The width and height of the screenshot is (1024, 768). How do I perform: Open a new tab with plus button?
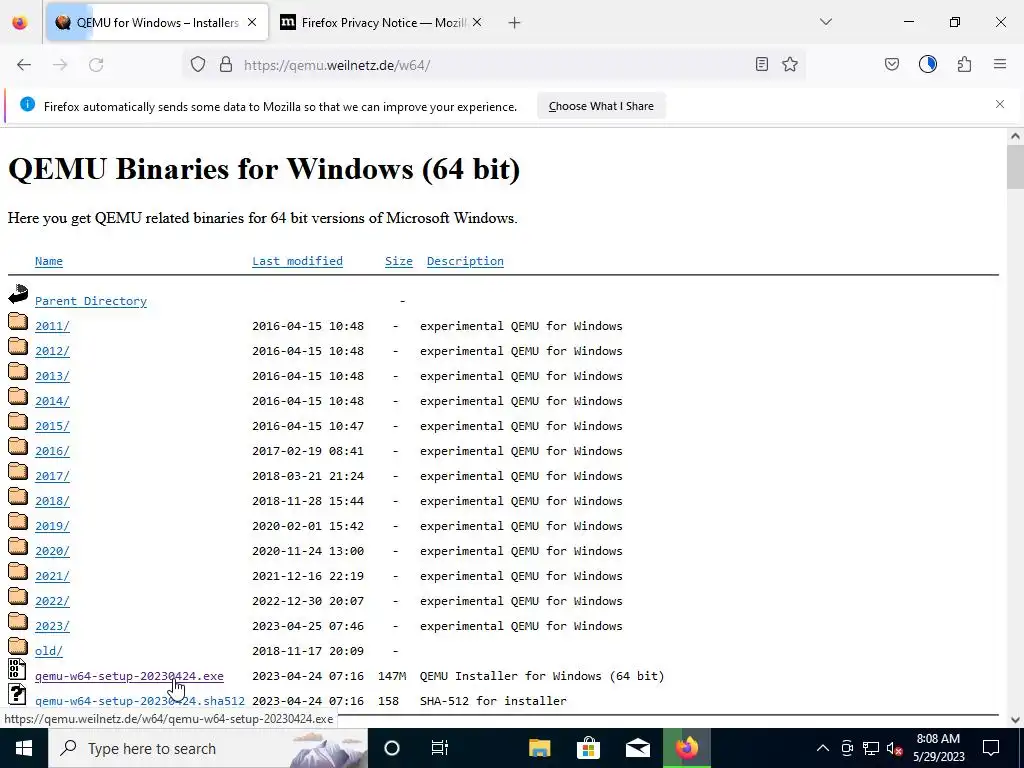tap(515, 23)
